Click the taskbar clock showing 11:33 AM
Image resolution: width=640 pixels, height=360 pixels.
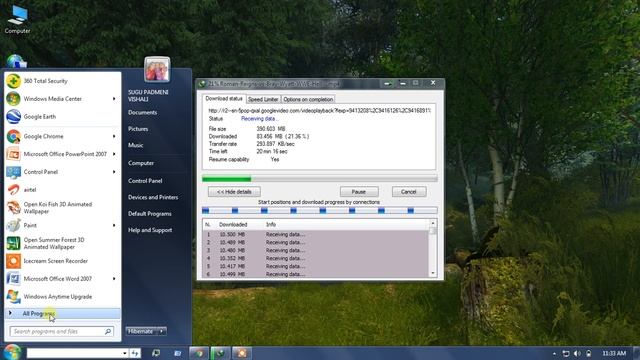click(x=614, y=353)
